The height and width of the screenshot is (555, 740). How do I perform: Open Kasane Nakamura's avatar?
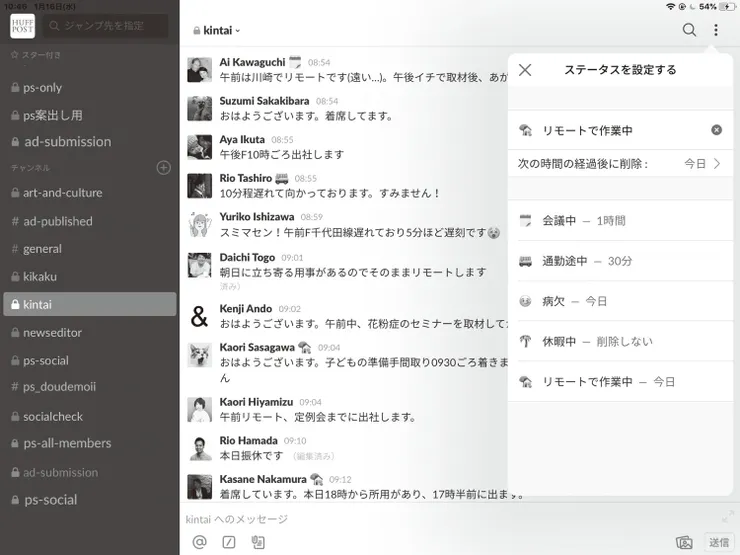point(199,487)
